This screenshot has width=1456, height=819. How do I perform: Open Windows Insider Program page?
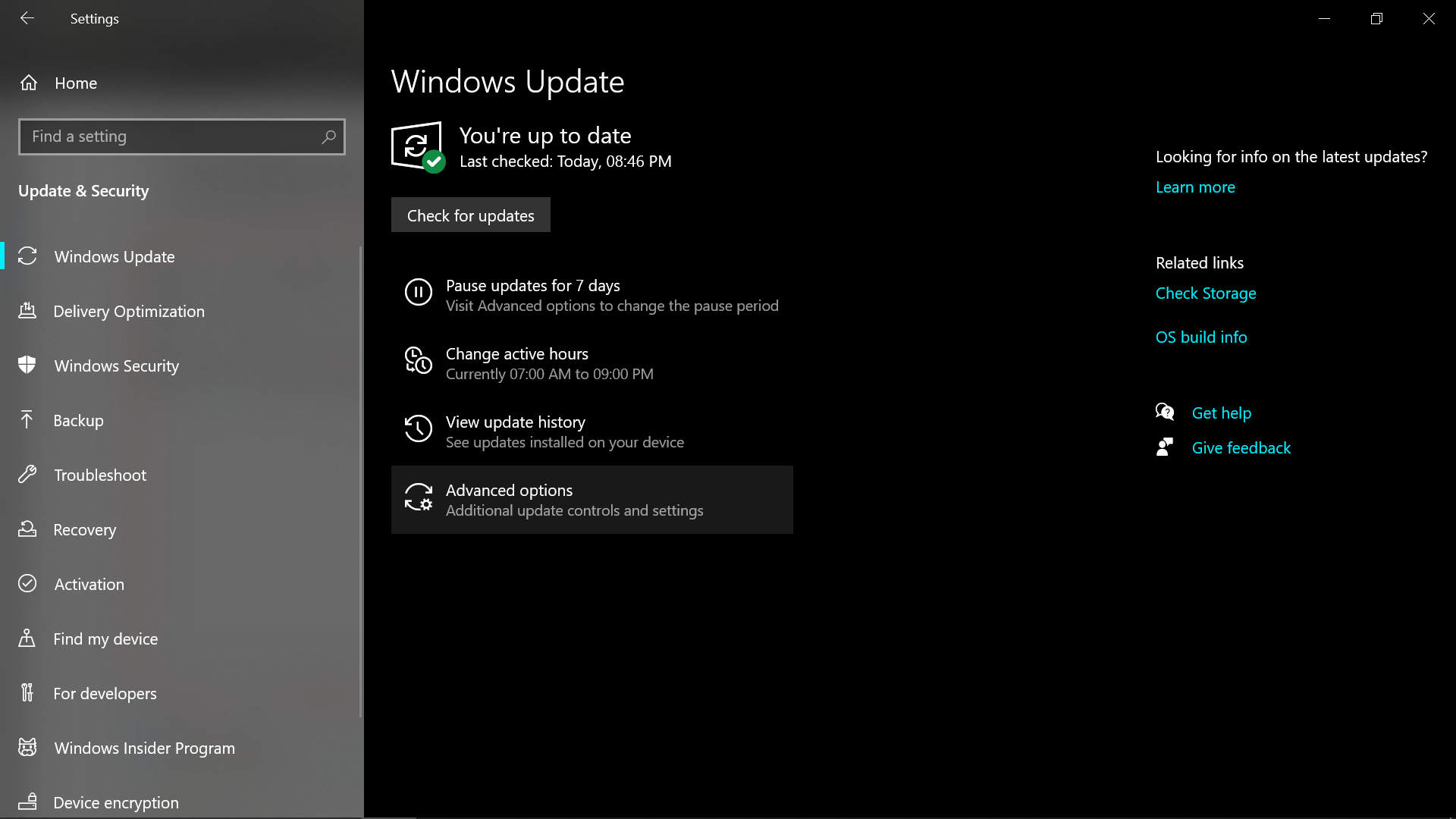click(180, 748)
